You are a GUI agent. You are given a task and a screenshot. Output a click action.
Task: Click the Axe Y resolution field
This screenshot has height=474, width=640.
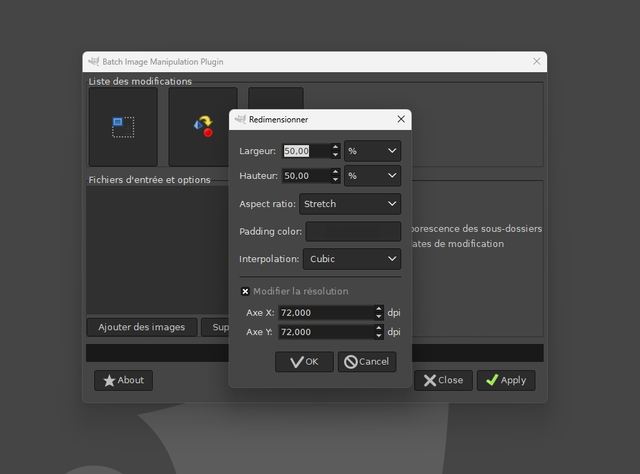(x=326, y=332)
